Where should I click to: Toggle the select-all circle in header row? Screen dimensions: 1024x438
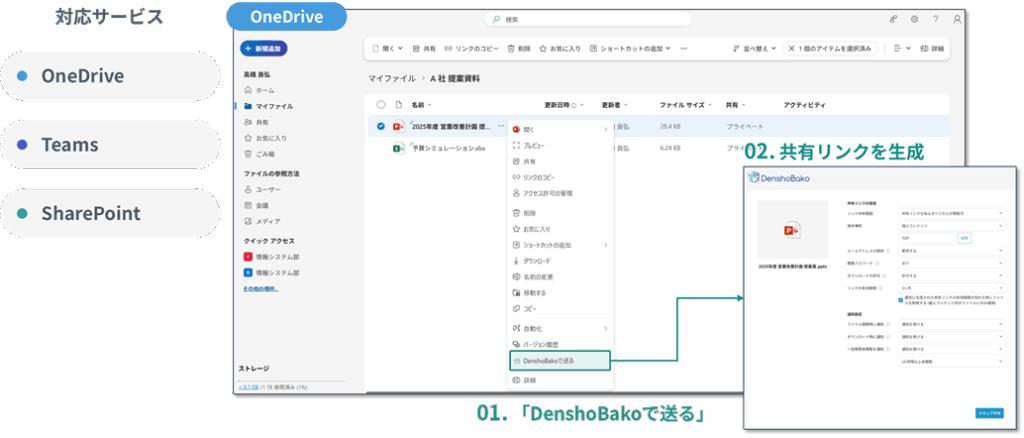click(x=381, y=104)
